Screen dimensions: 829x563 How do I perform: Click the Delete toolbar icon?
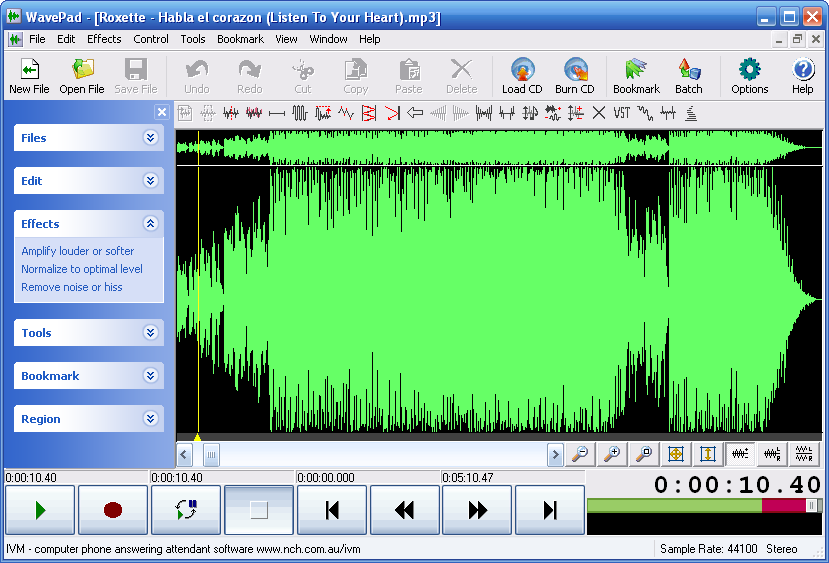(x=462, y=76)
